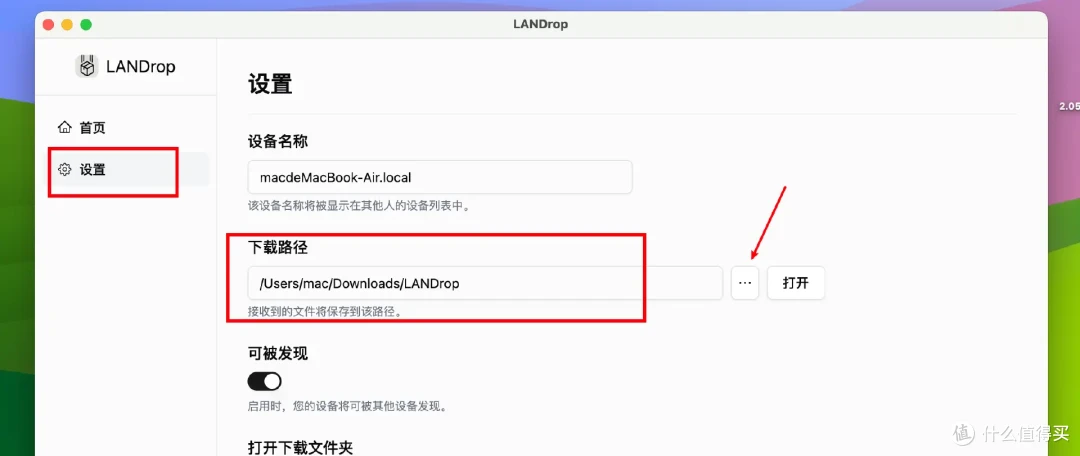This screenshot has width=1080, height=456.
Task: Click the hint 接收到的文件将保存到该路径。
Action: [325, 311]
